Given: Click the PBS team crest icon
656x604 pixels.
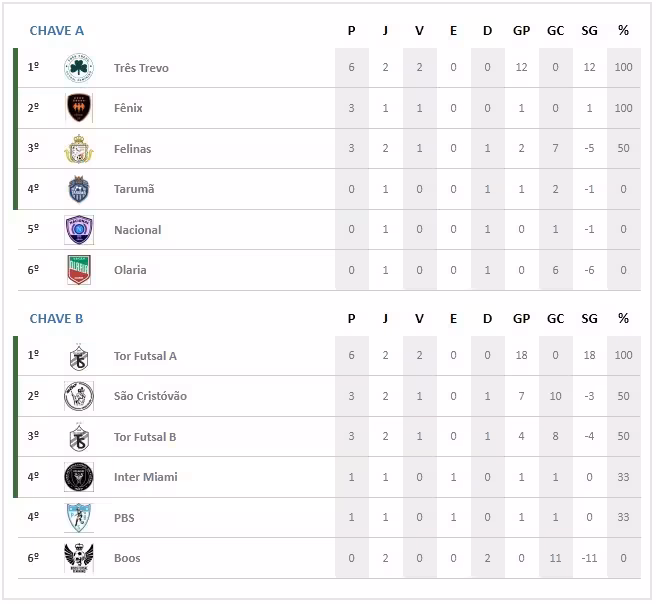Looking at the screenshot, I should tap(79, 518).
